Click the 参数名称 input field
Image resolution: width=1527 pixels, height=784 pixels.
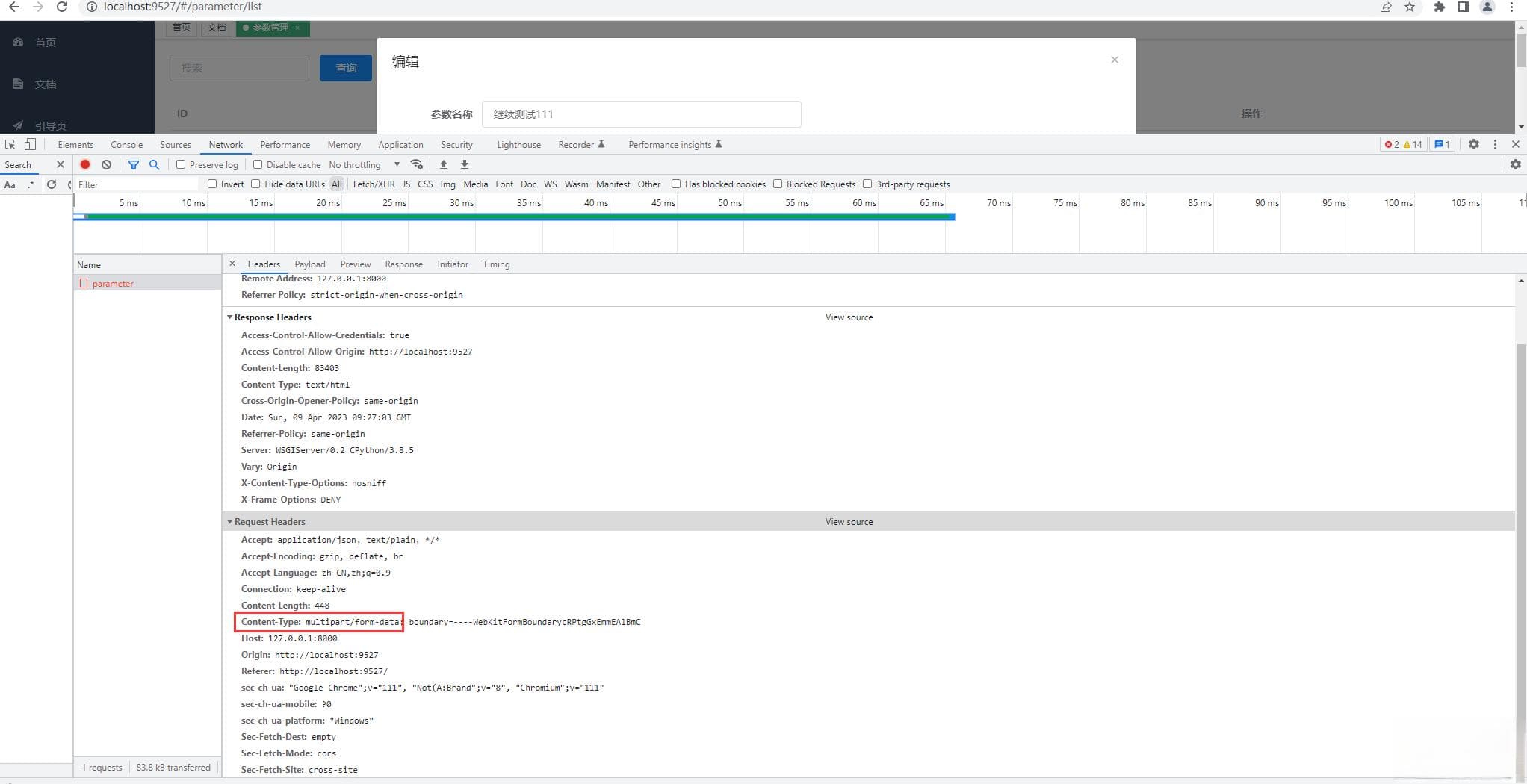point(642,114)
